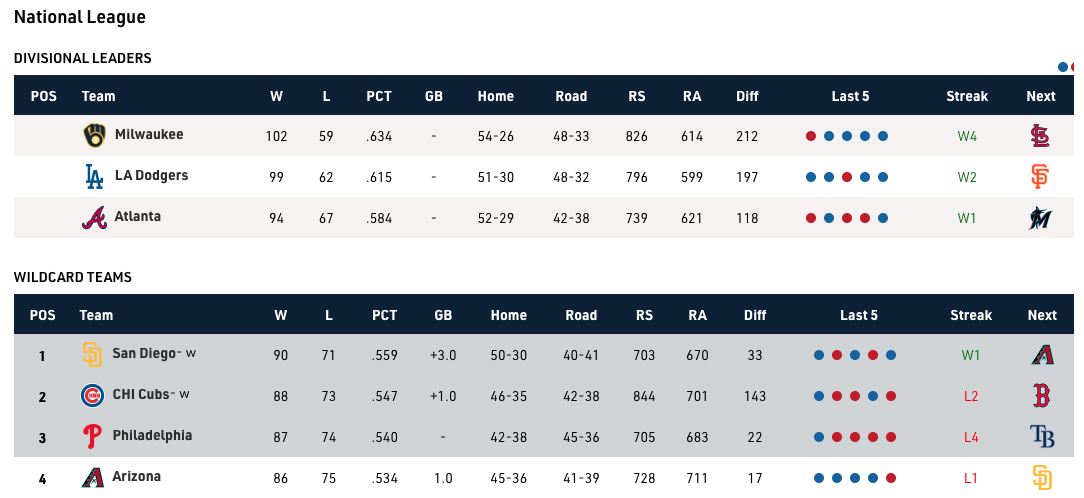Click the Chicago Cubs logo
The height and width of the screenshot is (498, 1084).
(93, 396)
